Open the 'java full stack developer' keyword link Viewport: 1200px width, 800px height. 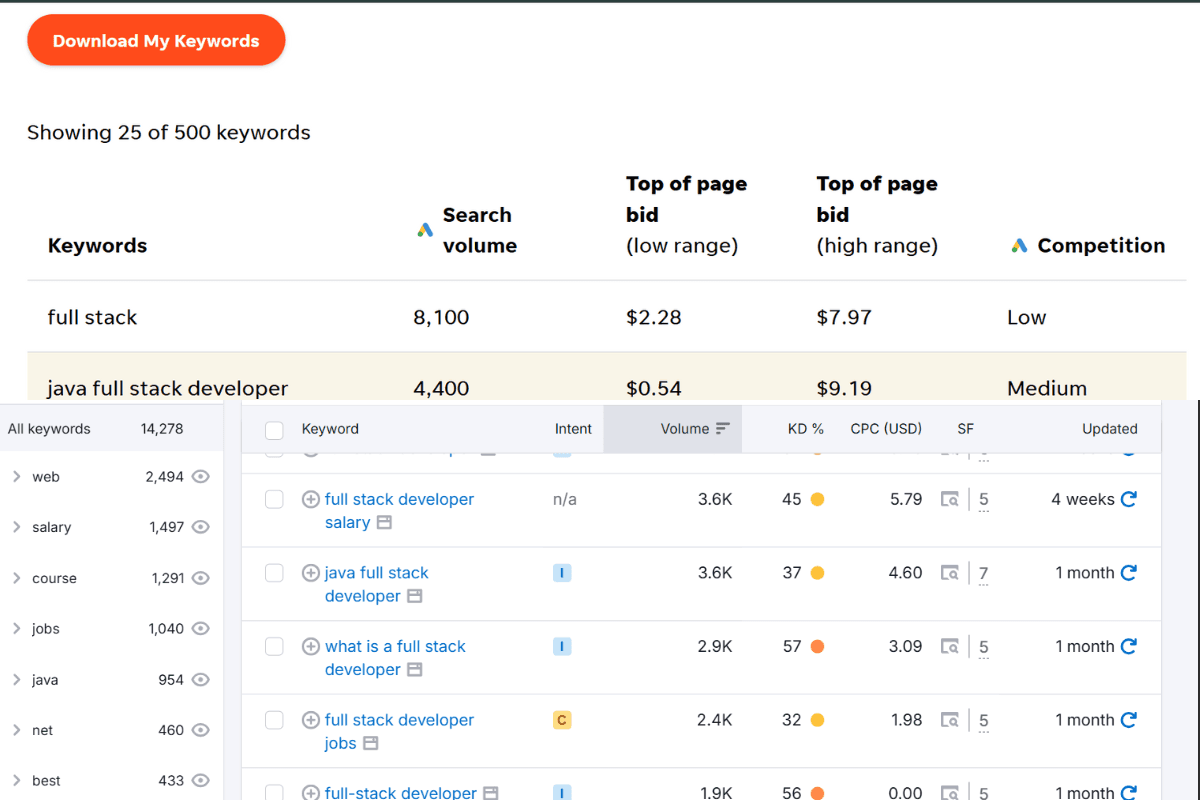tap(376, 584)
